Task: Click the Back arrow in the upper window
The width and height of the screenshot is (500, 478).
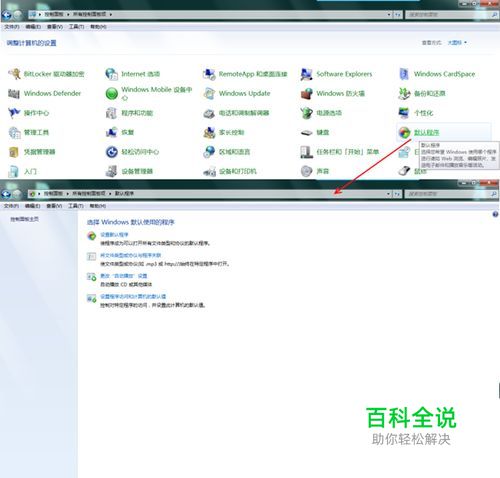Action: (x=6, y=15)
